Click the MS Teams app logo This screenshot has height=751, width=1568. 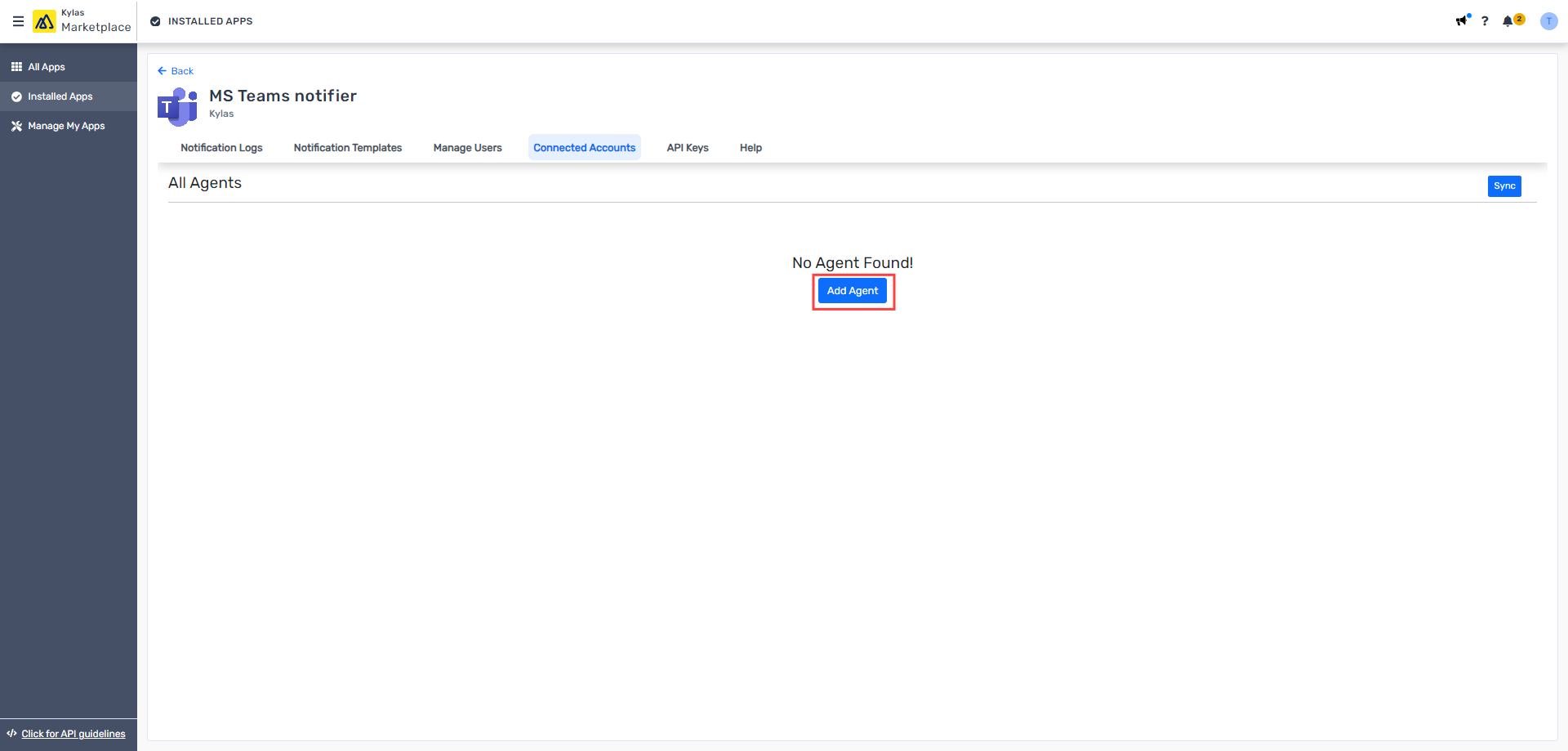coord(177,106)
